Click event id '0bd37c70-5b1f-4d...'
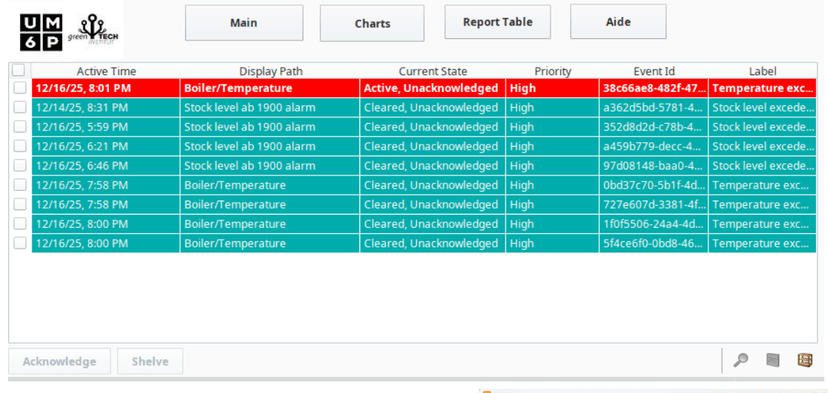 pyautogui.click(x=654, y=185)
